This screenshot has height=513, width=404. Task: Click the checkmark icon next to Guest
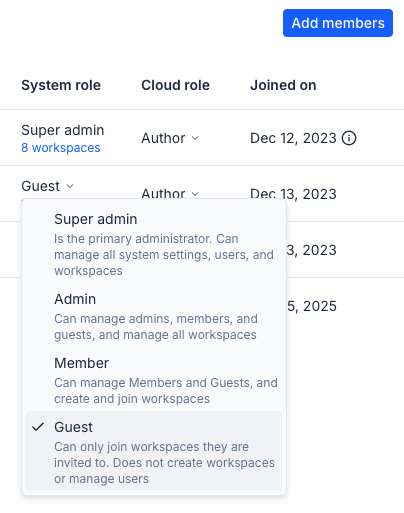(x=38, y=427)
